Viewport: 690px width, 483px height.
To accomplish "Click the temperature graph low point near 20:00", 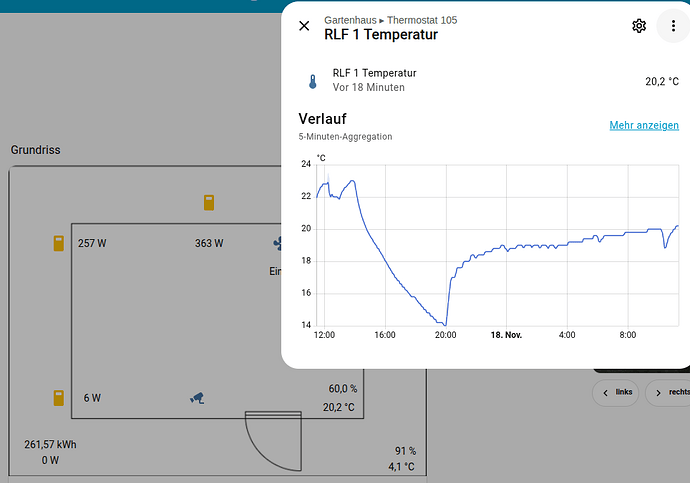I will tap(444, 324).
